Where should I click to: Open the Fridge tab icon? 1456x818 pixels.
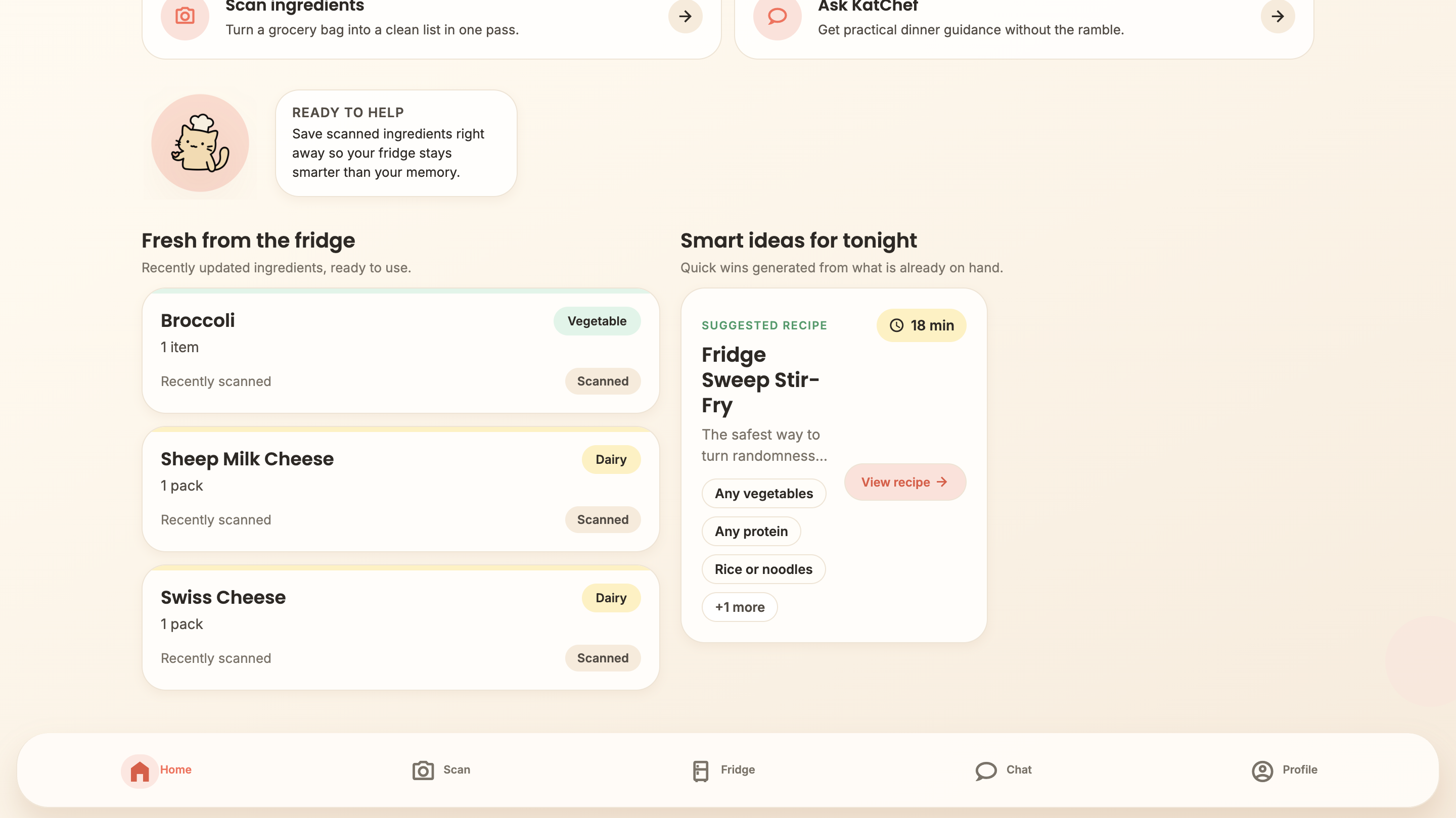700,771
